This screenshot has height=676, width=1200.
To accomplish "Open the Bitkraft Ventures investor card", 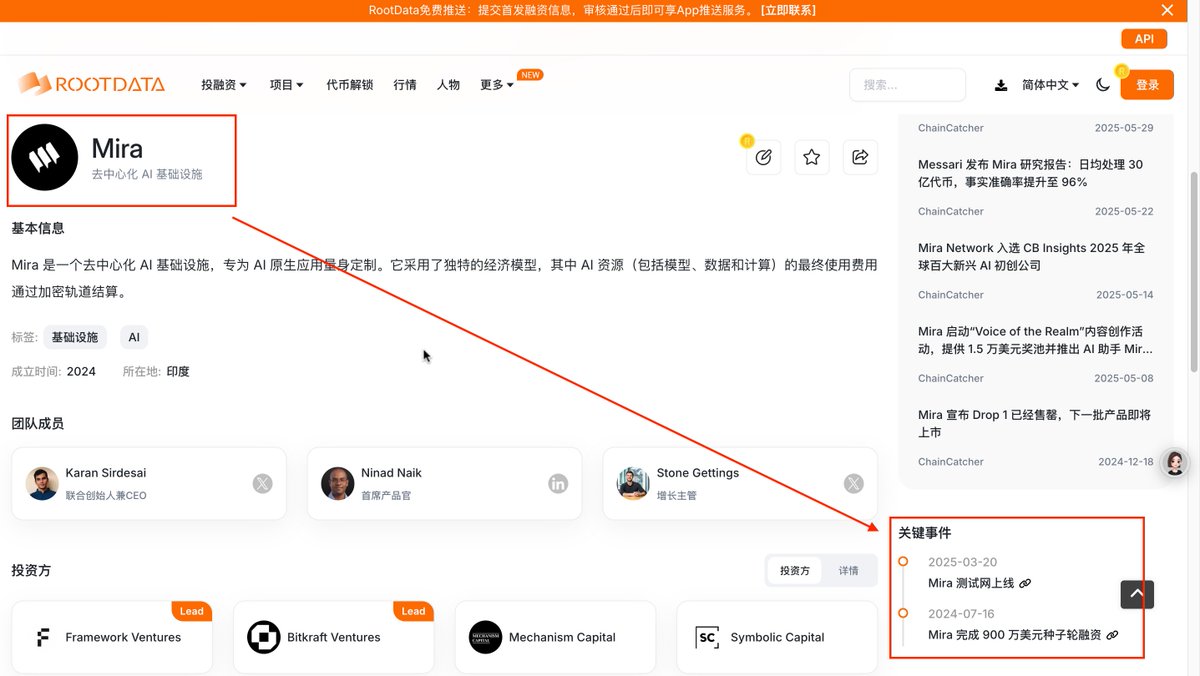I will pos(334,637).
